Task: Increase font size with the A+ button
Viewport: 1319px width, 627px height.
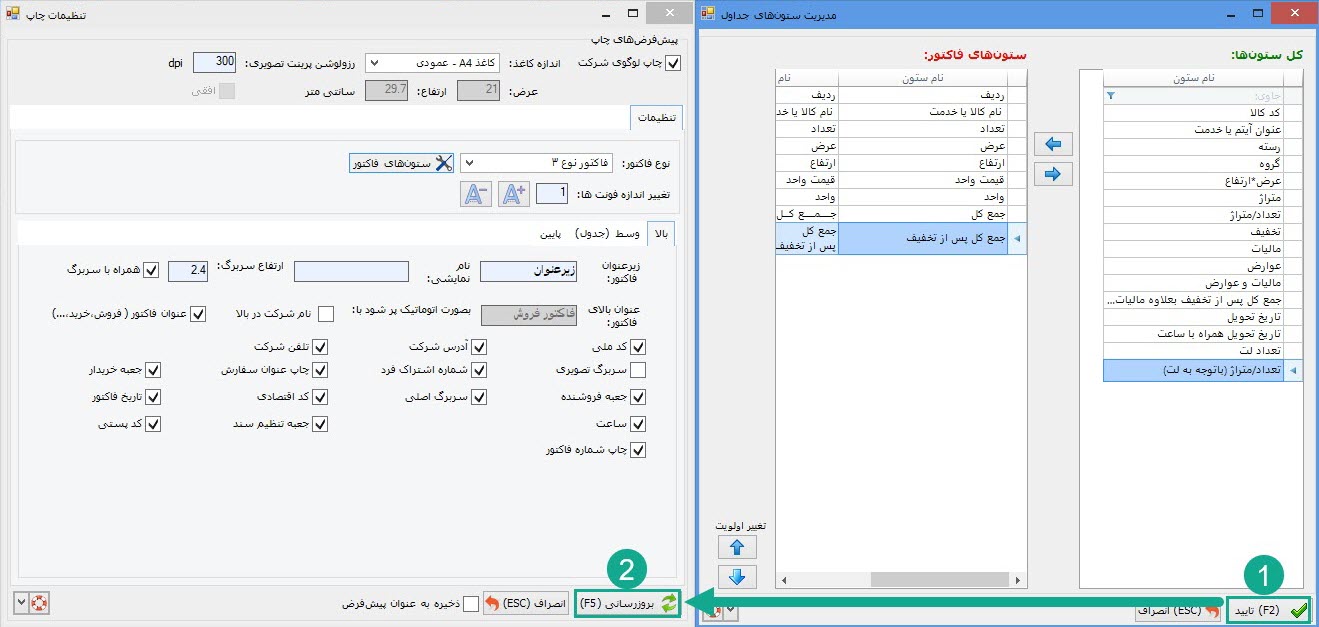Action: 513,194
